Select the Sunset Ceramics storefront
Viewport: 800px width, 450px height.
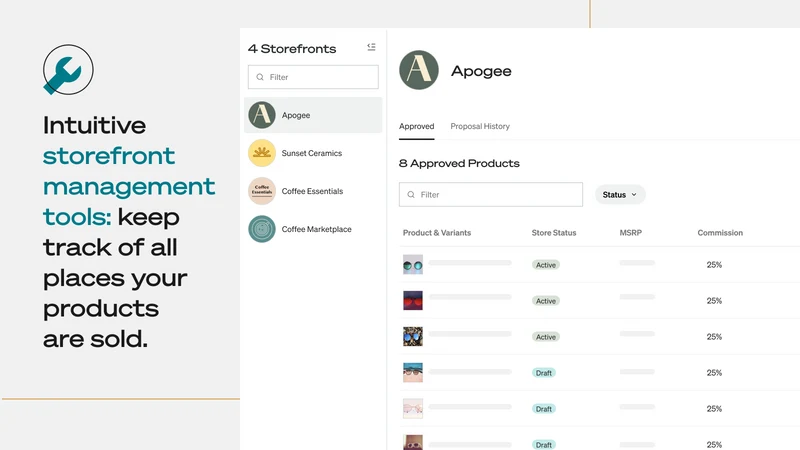coord(313,153)
